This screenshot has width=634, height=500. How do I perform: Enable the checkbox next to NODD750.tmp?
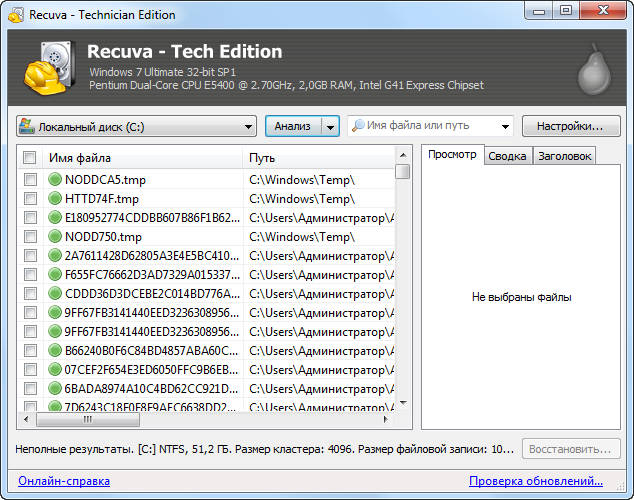tap(30, 237)
